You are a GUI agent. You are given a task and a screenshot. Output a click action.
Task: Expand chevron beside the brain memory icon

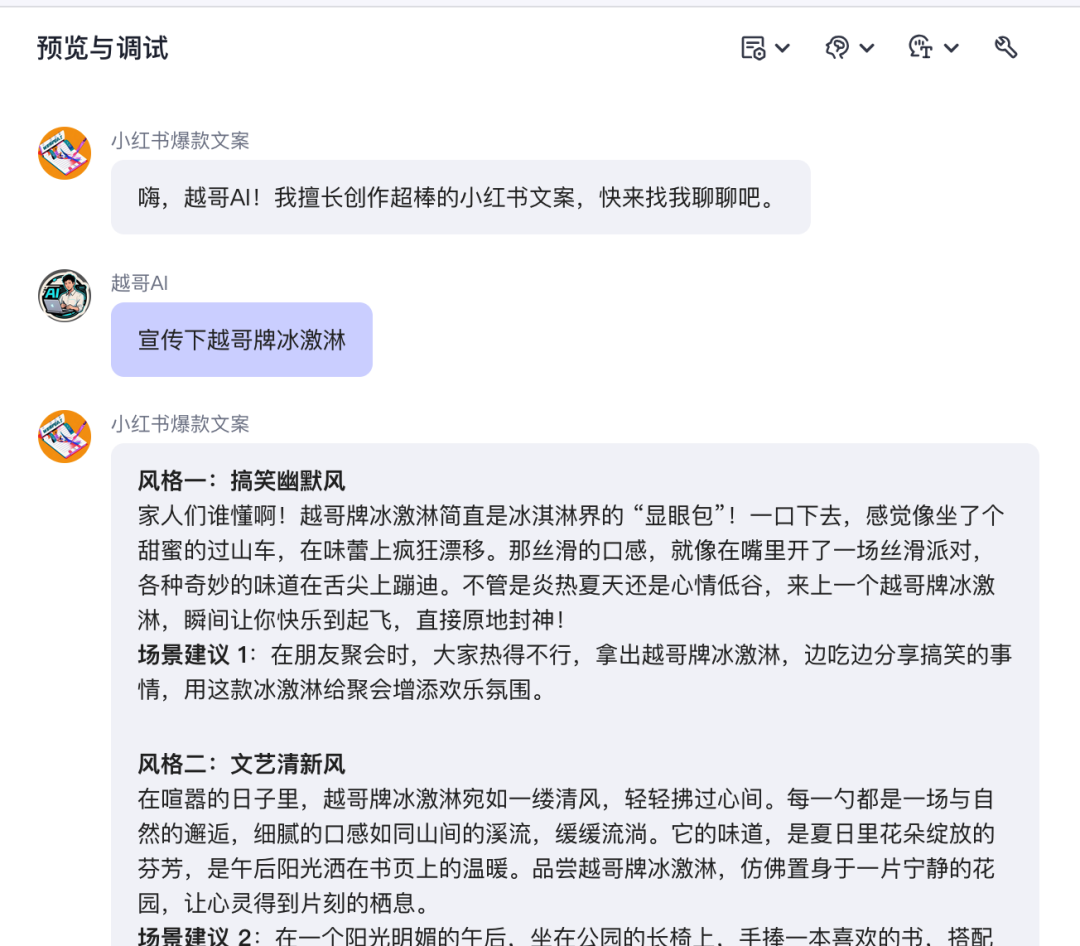(867, 48)
